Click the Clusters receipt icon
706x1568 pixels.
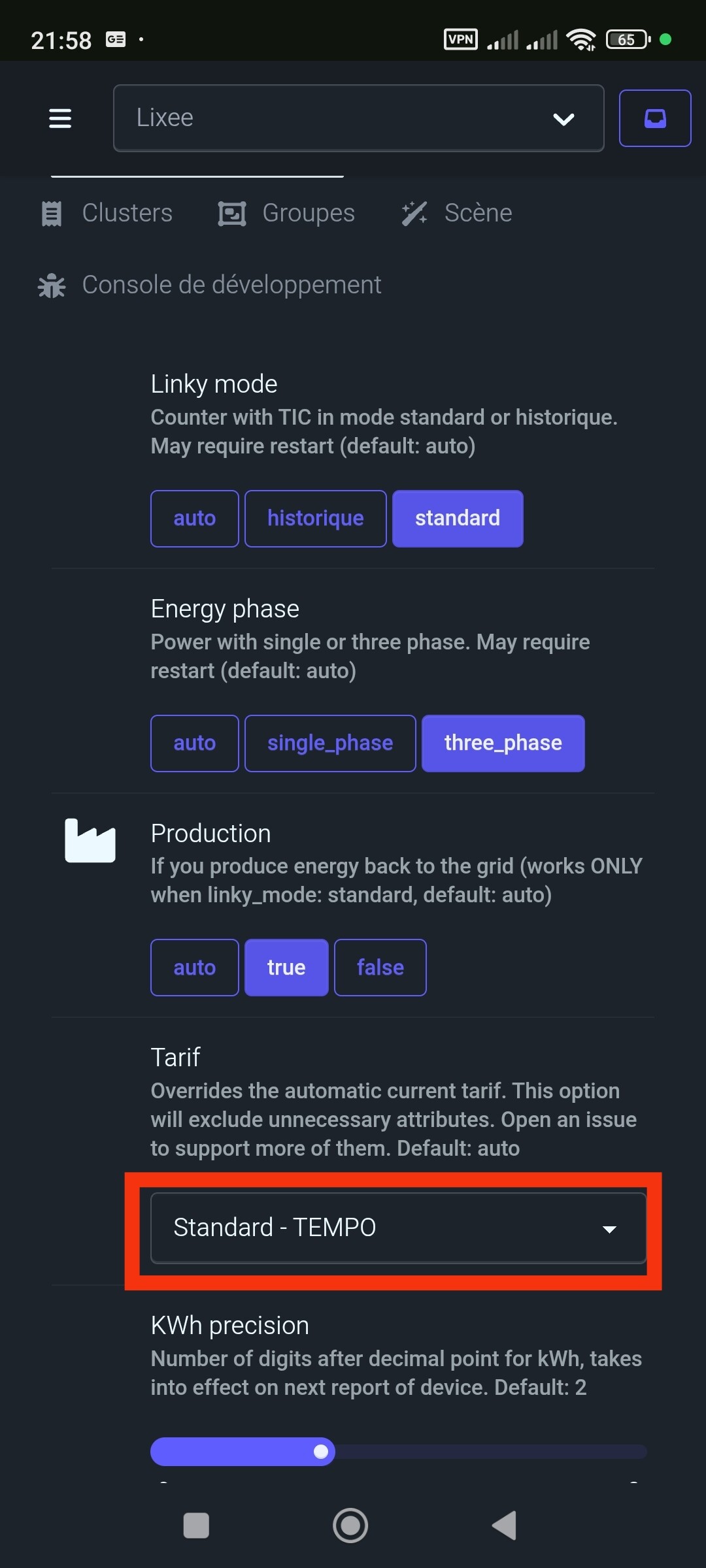point(52,214)
